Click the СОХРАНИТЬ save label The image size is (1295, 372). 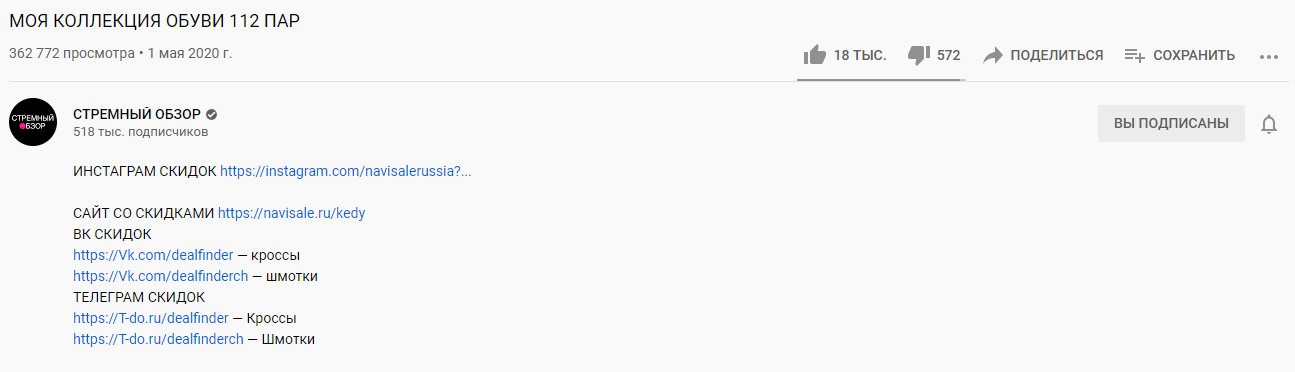(1194, 56)
